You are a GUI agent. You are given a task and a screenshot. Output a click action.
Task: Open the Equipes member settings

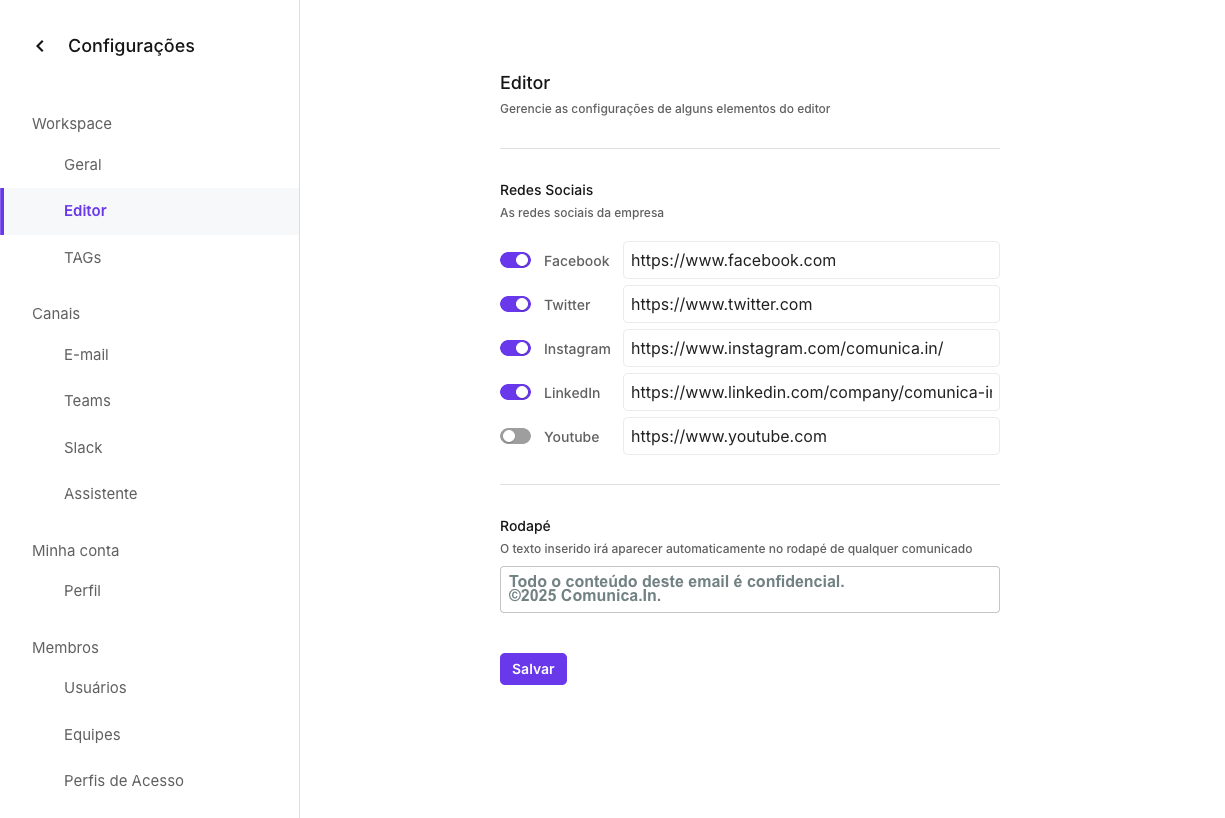click(92, 734)
